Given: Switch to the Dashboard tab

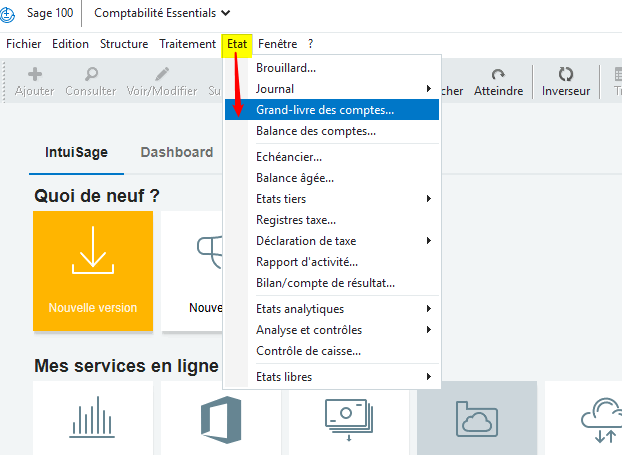Looking at the screenshot, I should (x=177, y=152).
